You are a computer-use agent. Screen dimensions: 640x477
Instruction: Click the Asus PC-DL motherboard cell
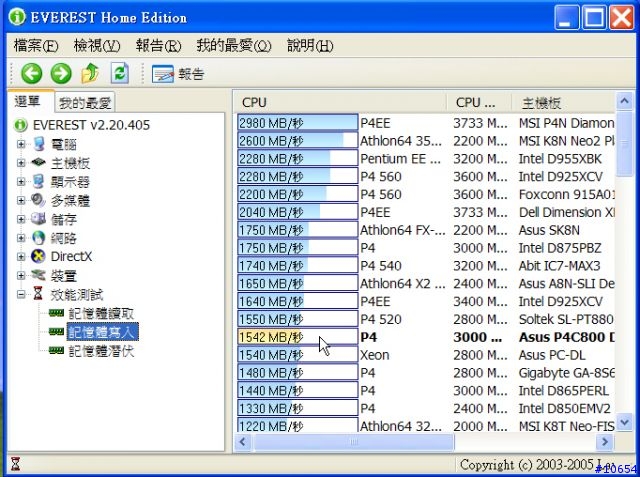coord(552,355)
